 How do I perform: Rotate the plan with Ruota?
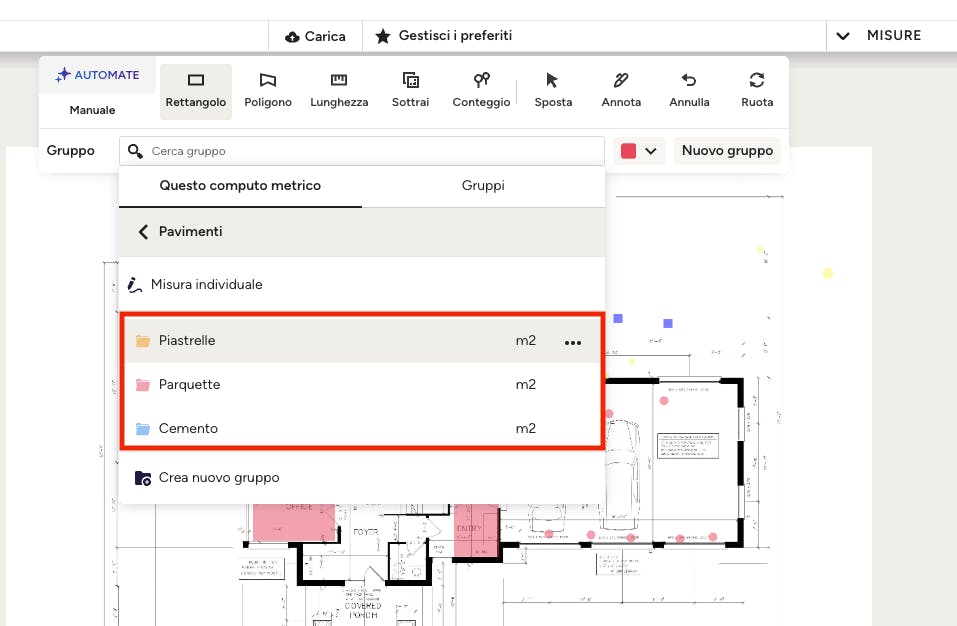[x=757, y=90]
